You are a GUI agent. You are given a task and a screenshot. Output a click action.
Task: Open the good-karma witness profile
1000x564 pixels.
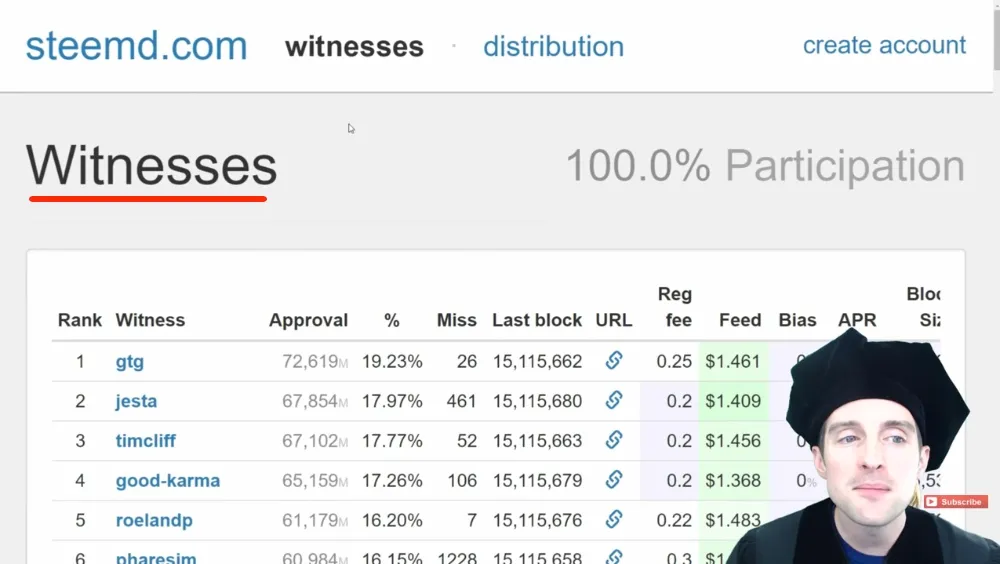point(168,481)
